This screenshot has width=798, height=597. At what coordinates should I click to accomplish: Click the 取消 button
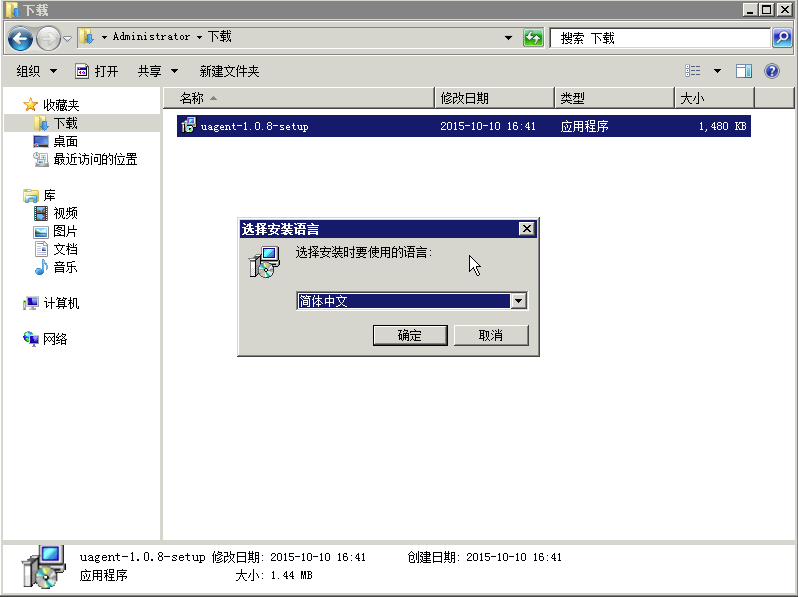(x=491, y=335)
